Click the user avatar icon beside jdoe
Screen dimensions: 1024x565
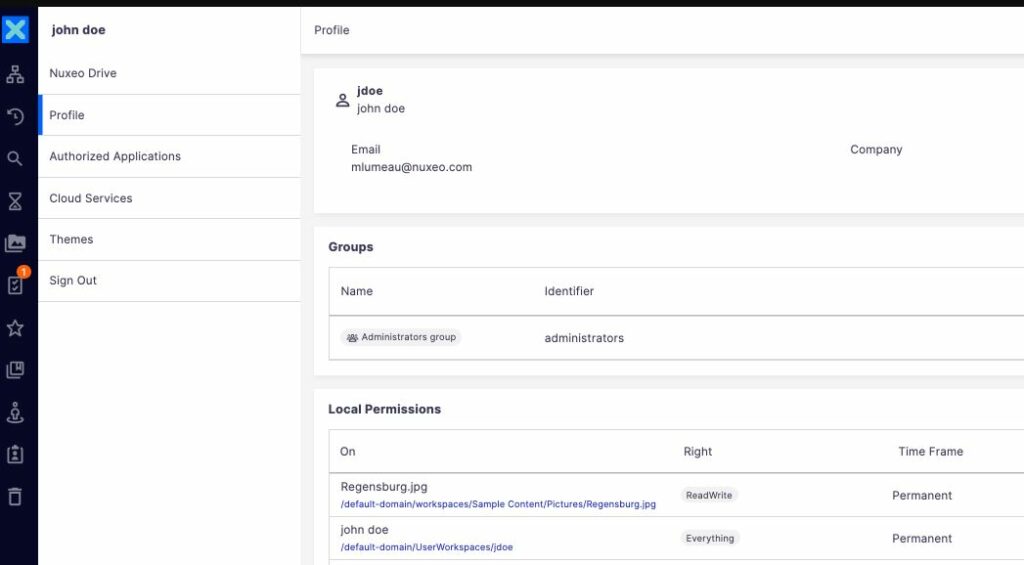pos(342,100)
